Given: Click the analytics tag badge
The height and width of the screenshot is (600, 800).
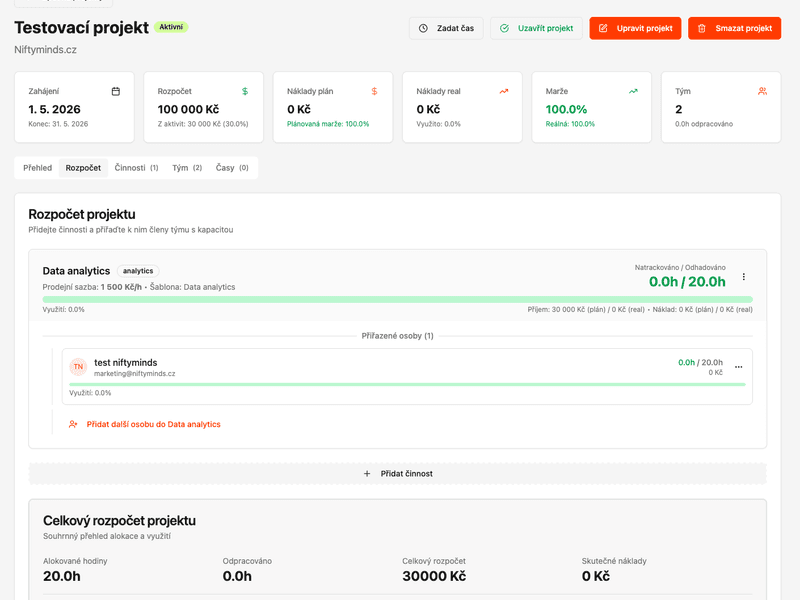Looking at the screenshot, I should pyautogui.click(x=138, y=271).
